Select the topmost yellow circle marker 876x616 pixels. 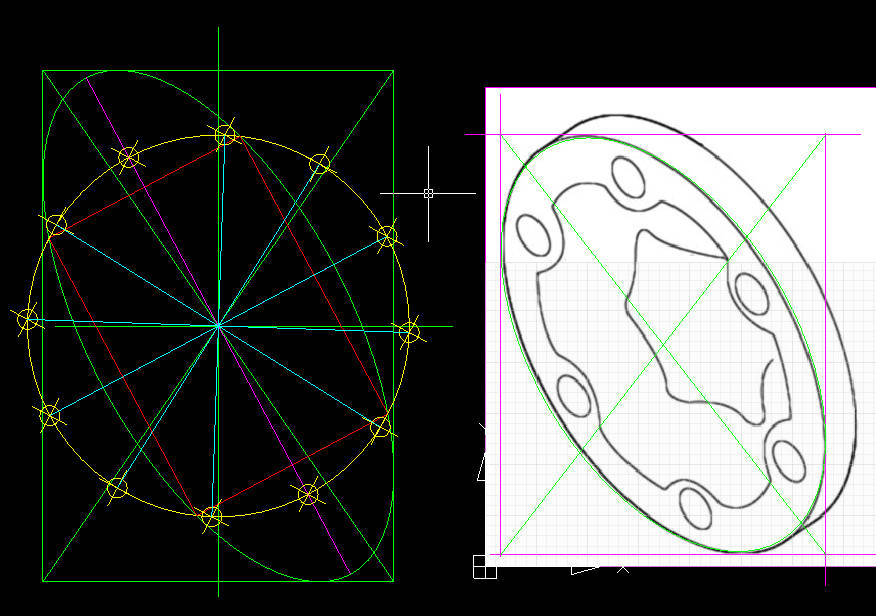pos(225,135)
